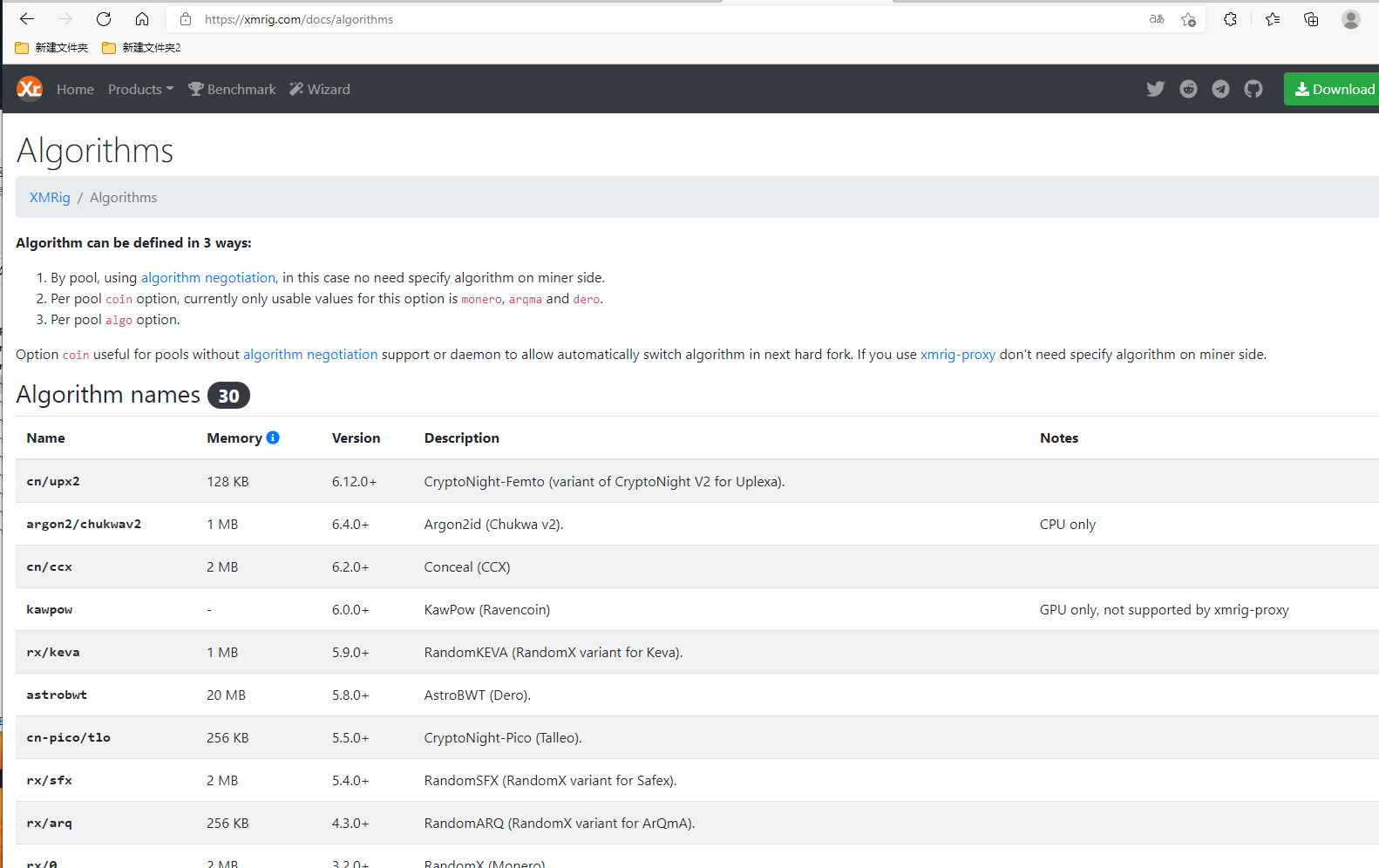Click the 20 MB memory value
This screenshot has height=868, width=1379.
226,695
